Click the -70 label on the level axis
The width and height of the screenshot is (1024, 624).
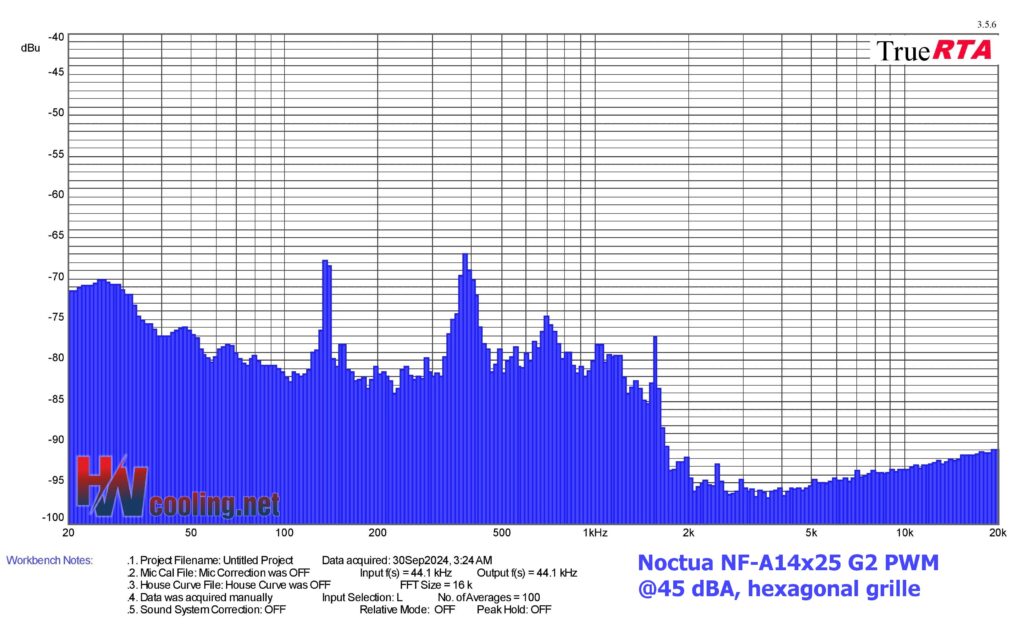click(55, 277)
